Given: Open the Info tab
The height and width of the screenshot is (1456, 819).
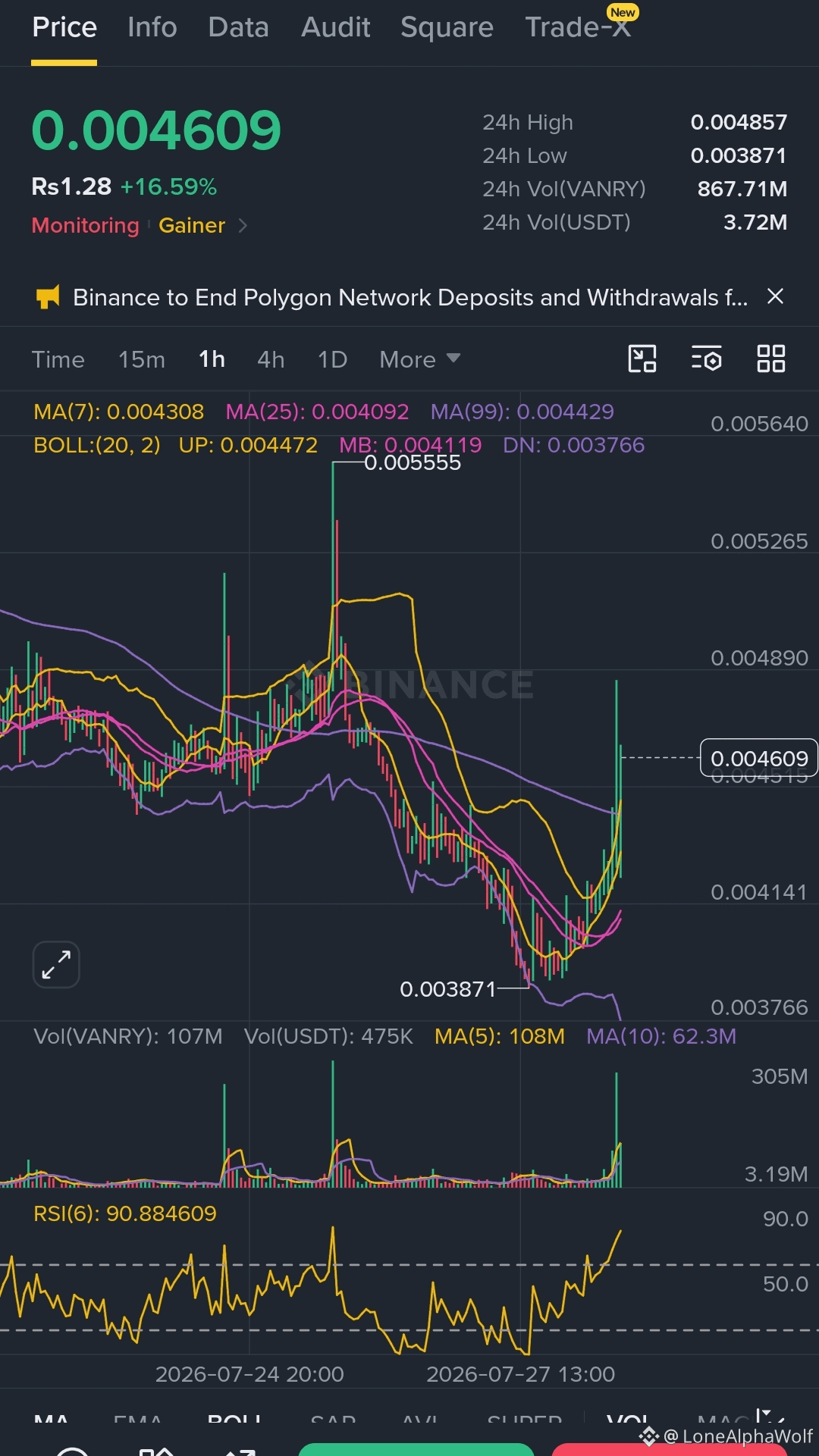Looking at the screenshot, I should point(152,28).
